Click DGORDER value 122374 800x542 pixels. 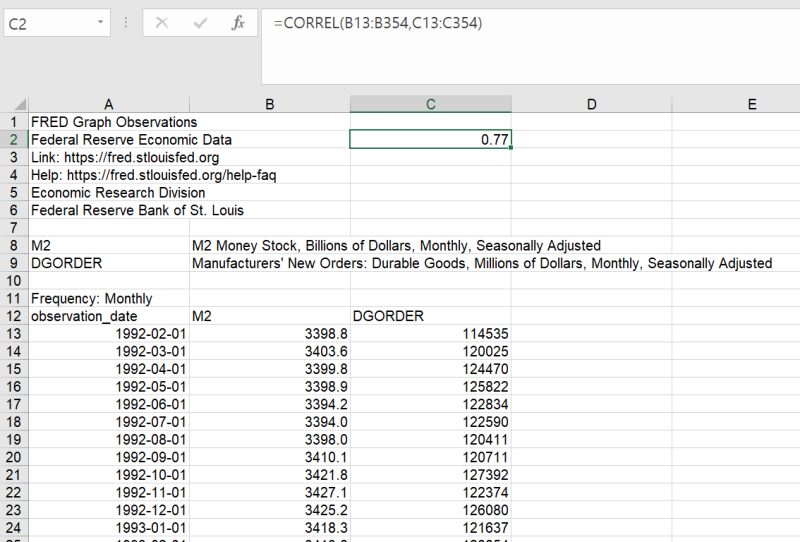431,492
